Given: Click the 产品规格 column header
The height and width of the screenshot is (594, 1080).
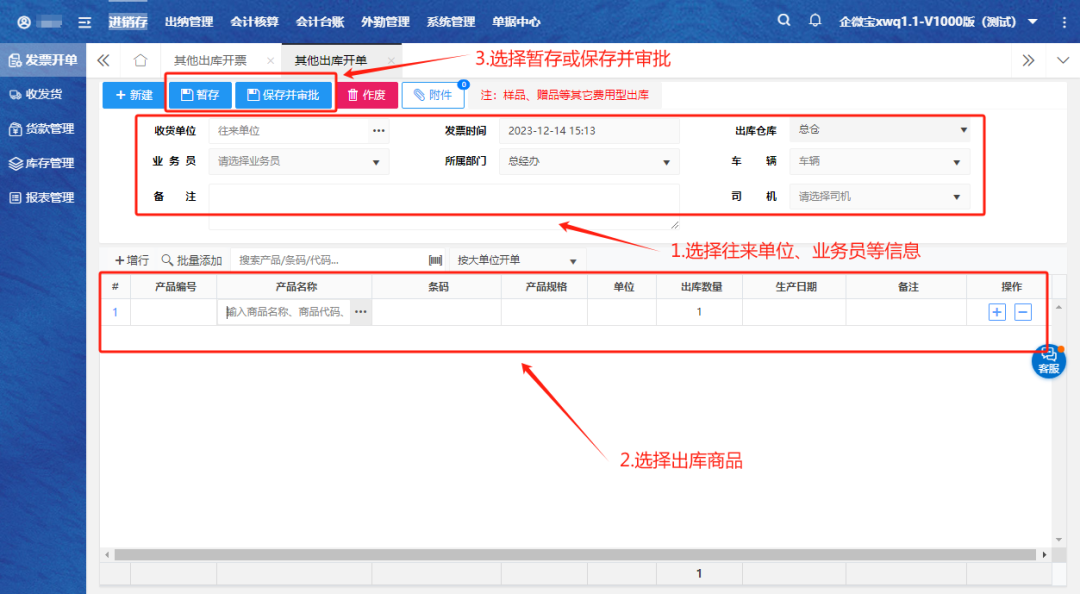Looking at the screenshot, I should (546, 287).
